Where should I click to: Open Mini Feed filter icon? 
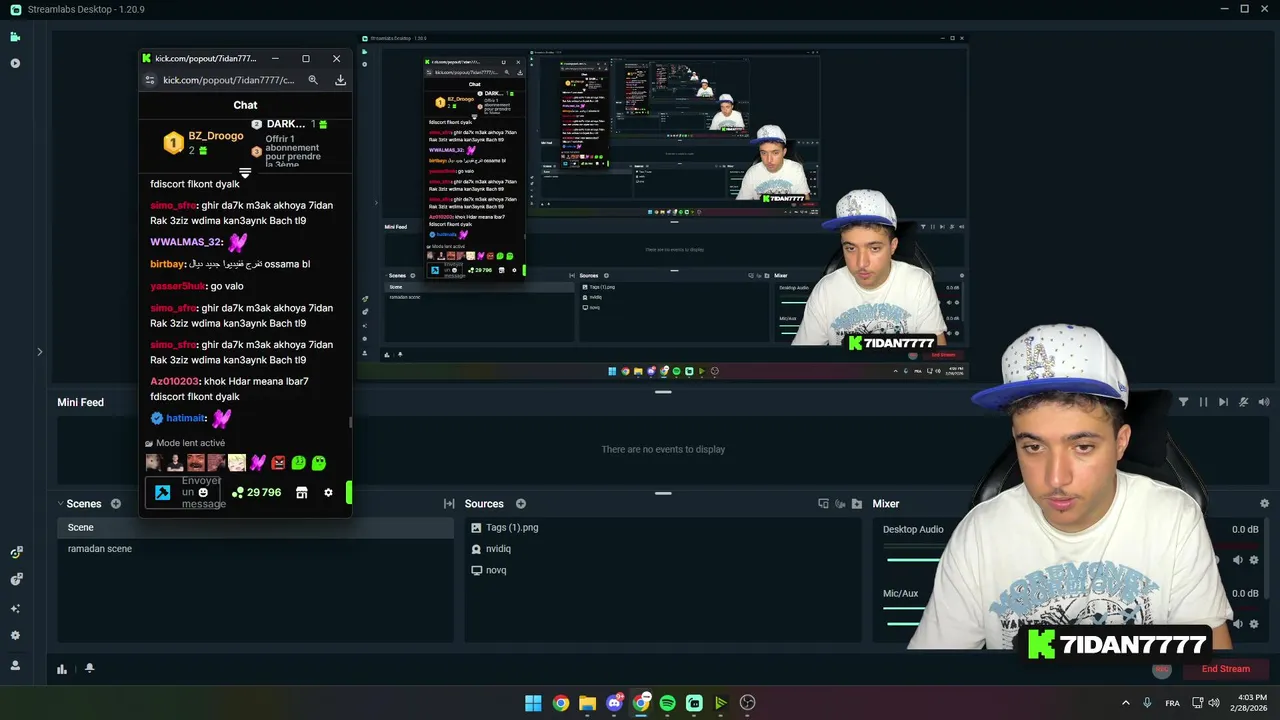coord(1183,402)
